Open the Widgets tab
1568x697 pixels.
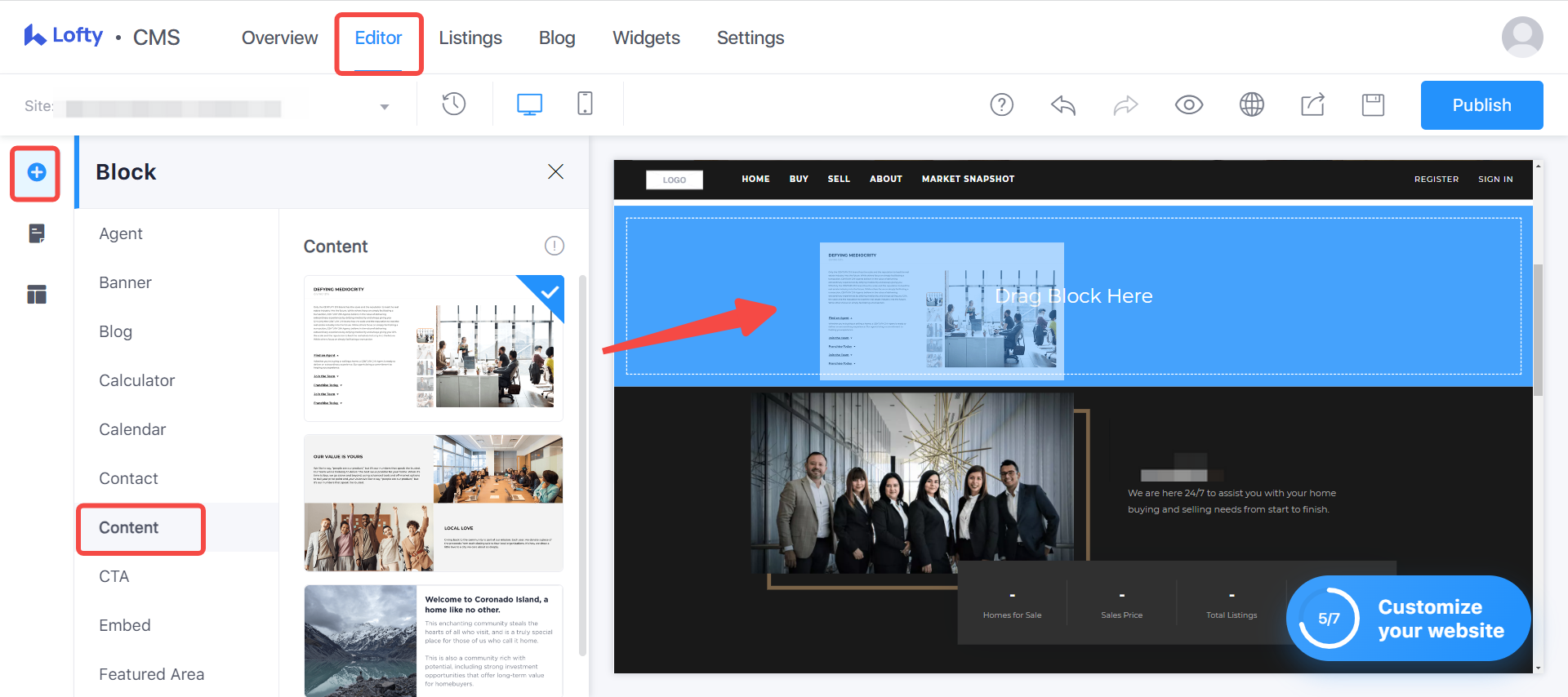point(646,38)
